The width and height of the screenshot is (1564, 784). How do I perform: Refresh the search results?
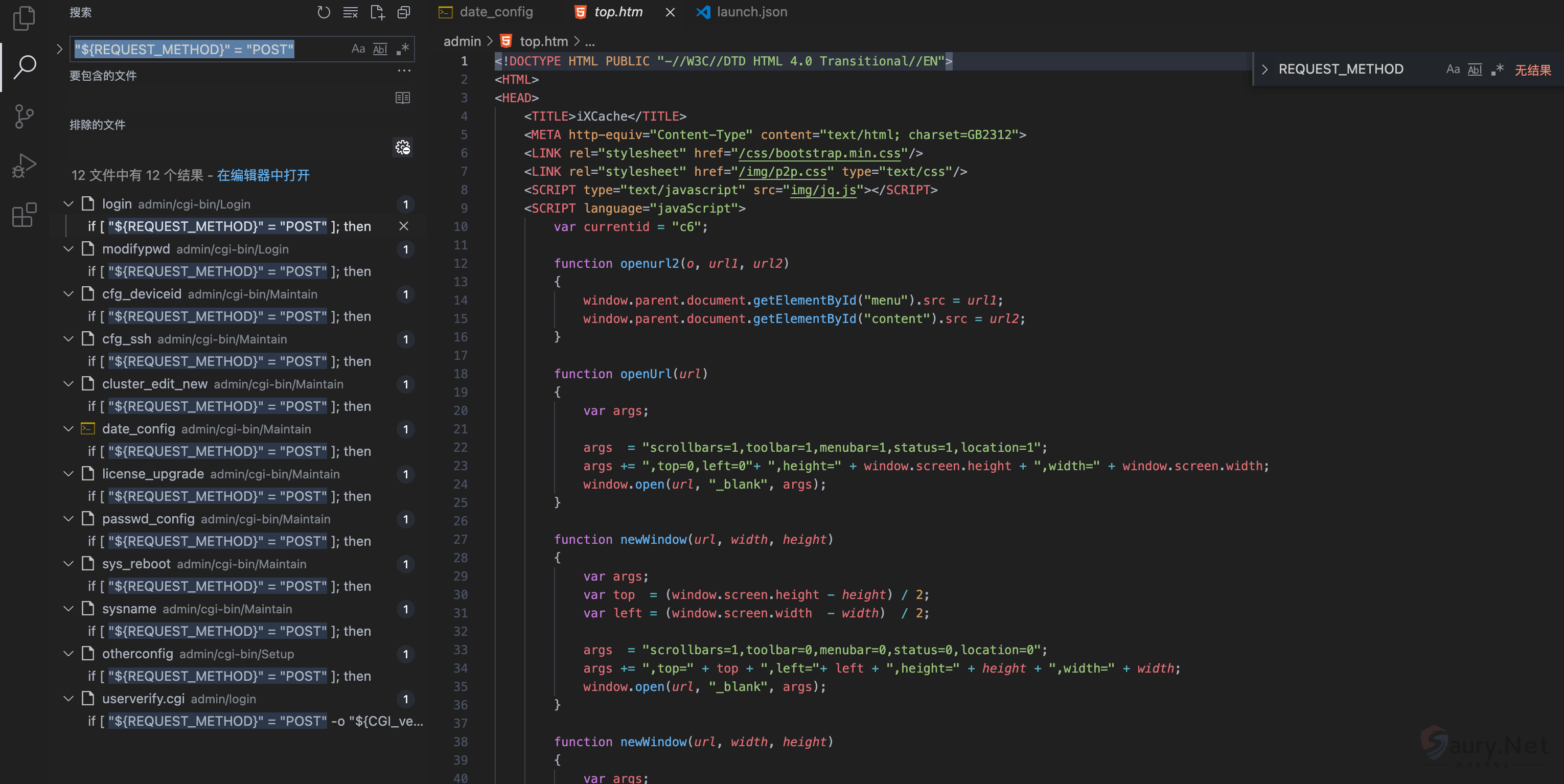click(x=324, y=12)
